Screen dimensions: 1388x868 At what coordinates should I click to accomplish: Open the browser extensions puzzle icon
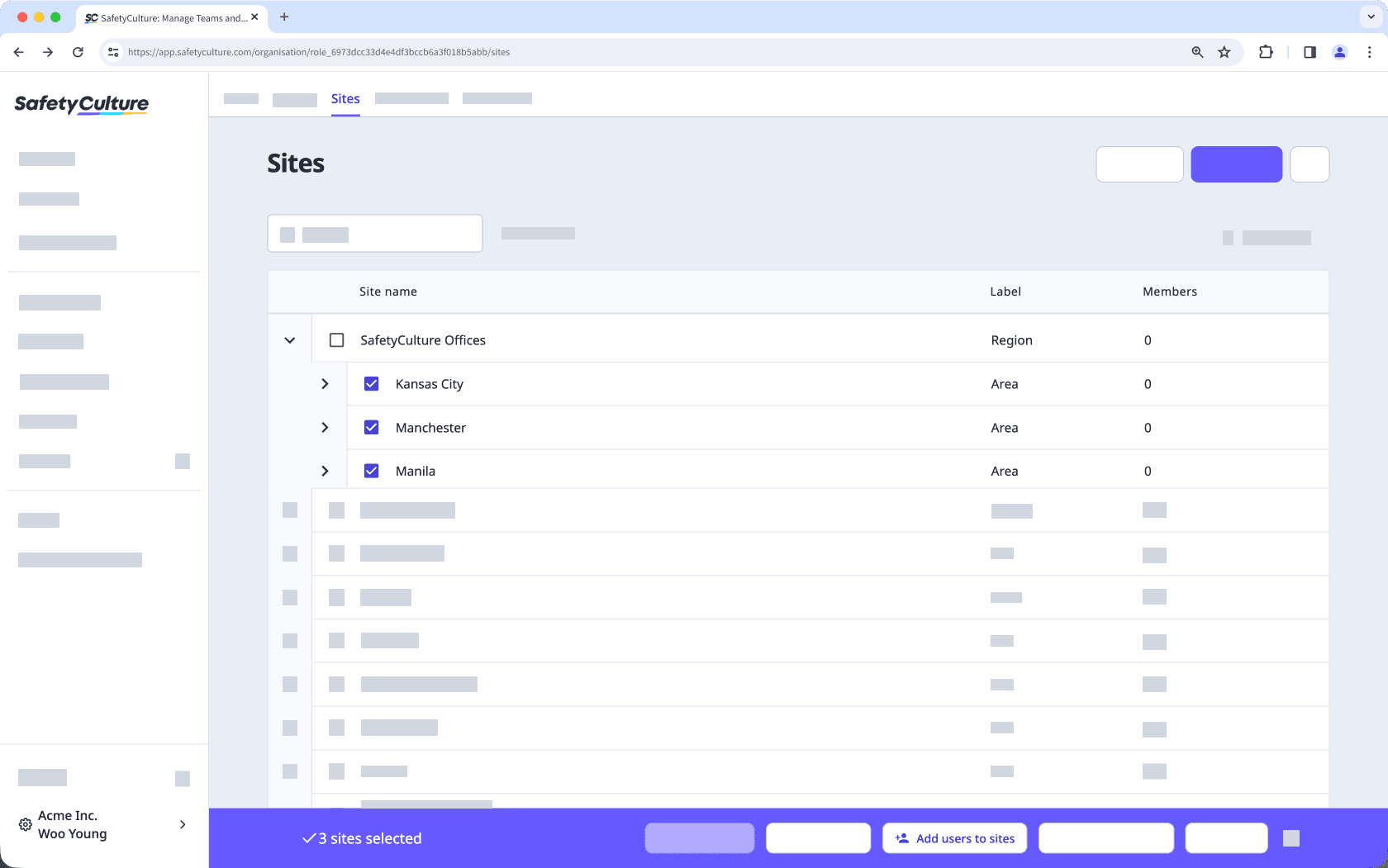pos(1266,51)
